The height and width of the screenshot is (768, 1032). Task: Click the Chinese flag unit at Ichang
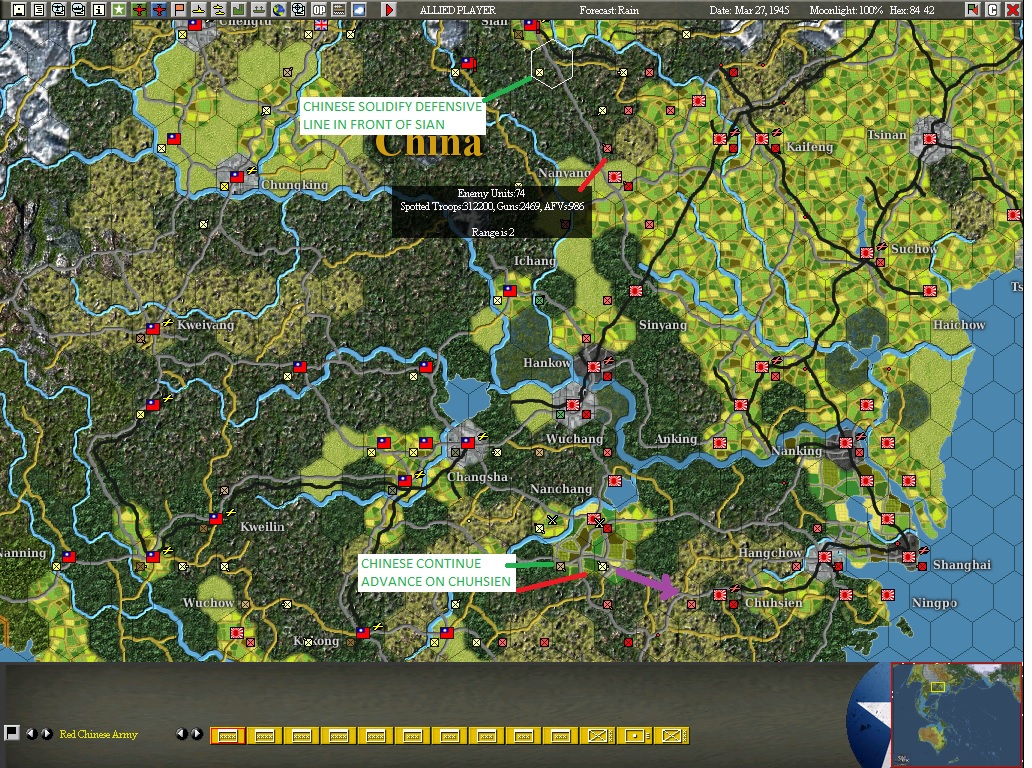point(510,290)
